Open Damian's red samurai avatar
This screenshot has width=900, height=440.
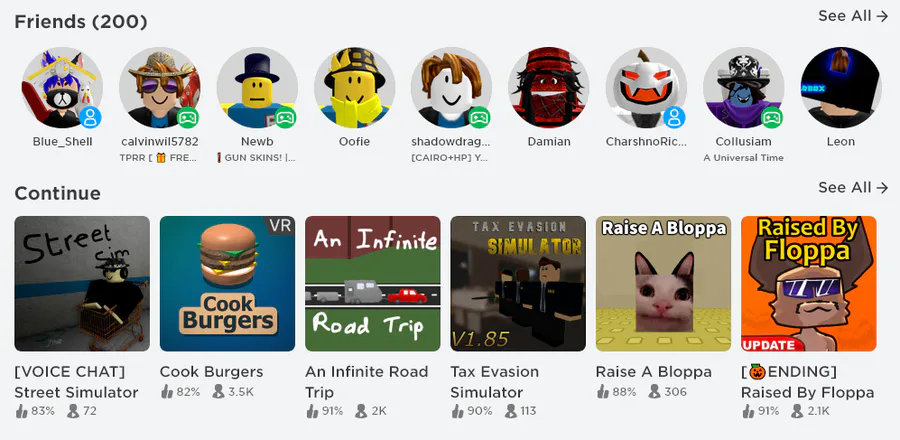click(x=549, y=87)
